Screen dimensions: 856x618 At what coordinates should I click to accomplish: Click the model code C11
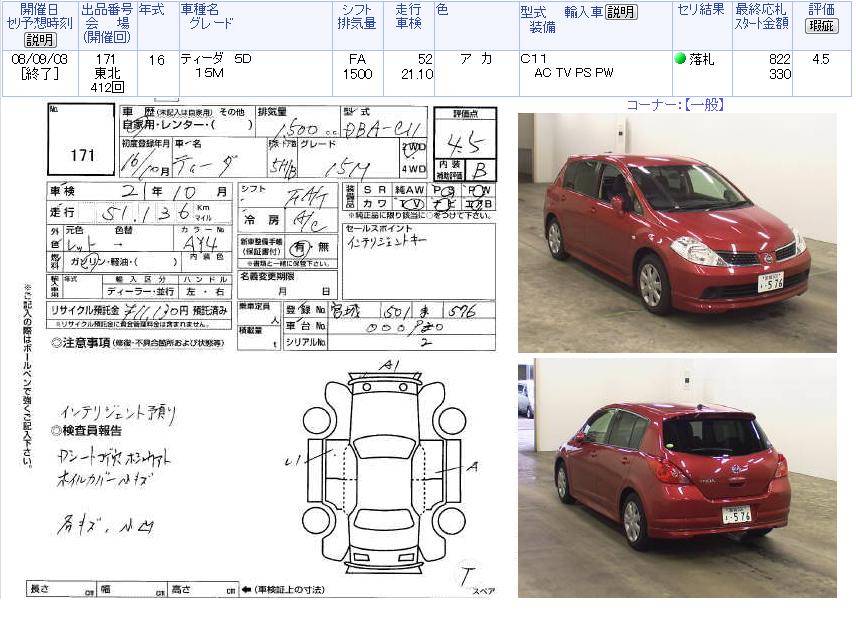(533, 58)
